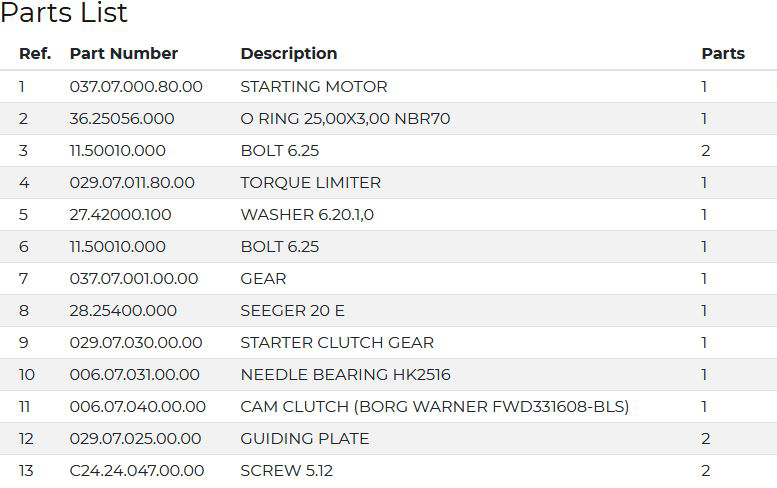Click part number C24.24.047.00.00

coord(137,471)
